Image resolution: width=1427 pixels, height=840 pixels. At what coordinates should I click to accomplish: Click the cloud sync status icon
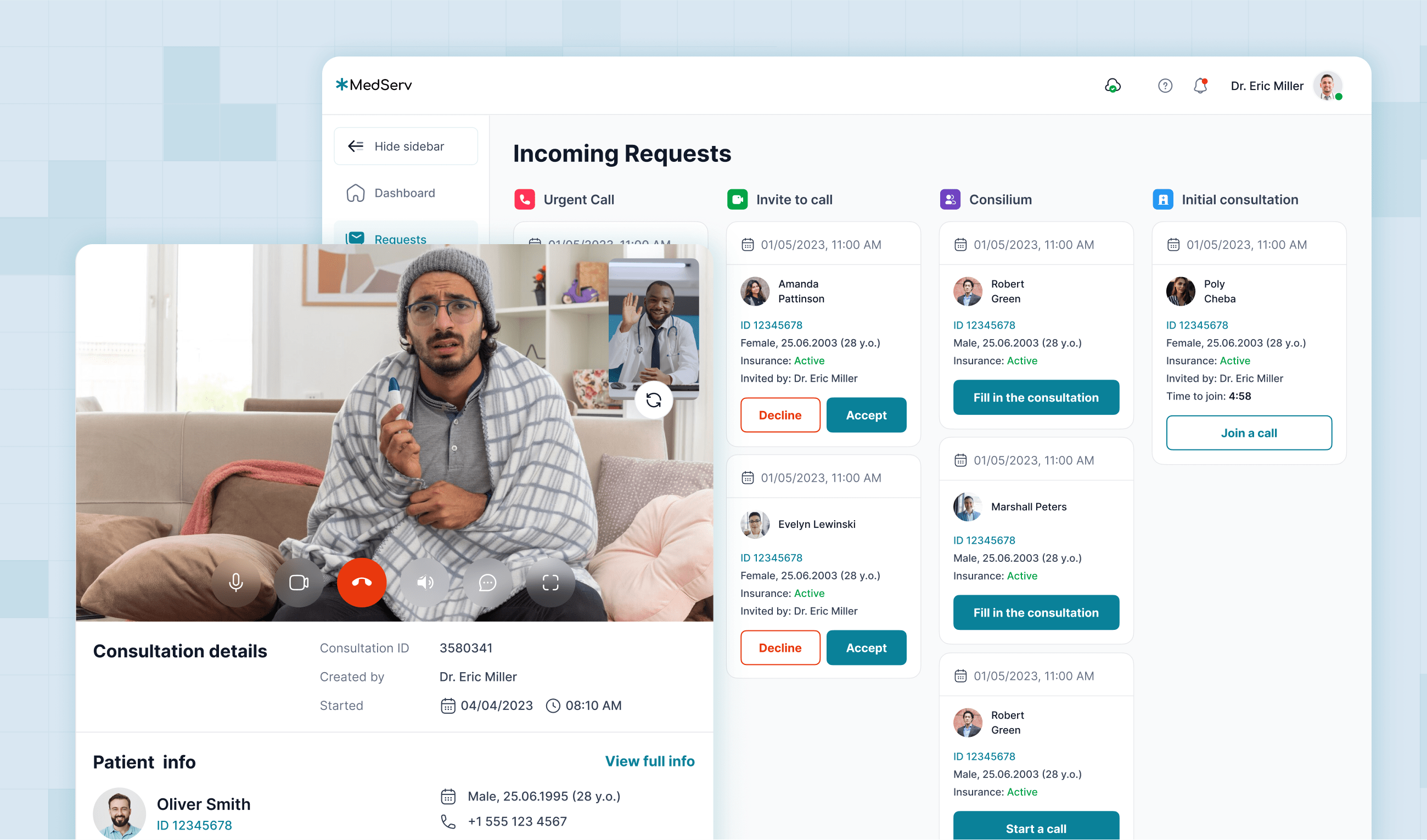click(1113, 86)
